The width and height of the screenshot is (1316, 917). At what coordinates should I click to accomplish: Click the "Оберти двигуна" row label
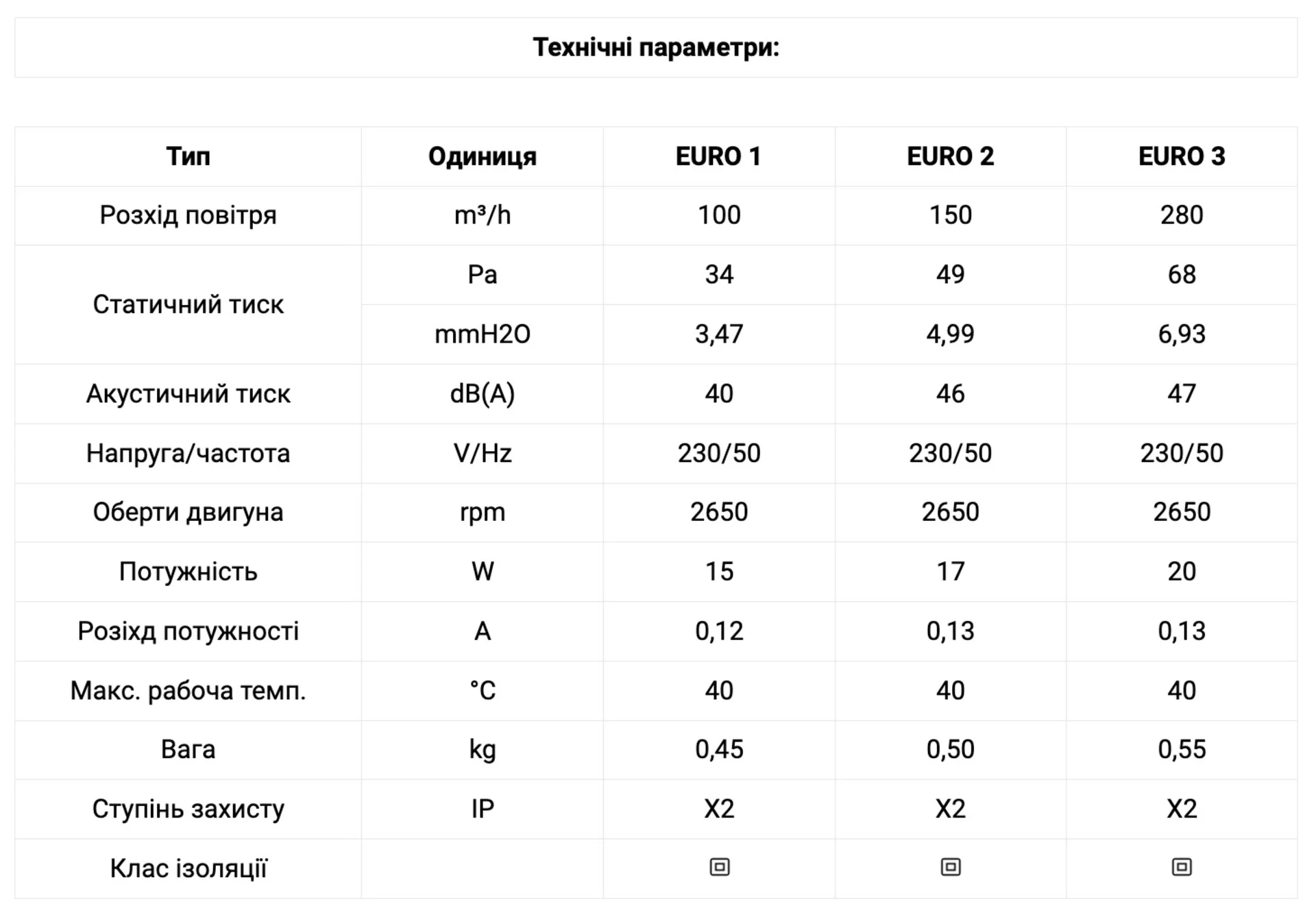point(188,512)
